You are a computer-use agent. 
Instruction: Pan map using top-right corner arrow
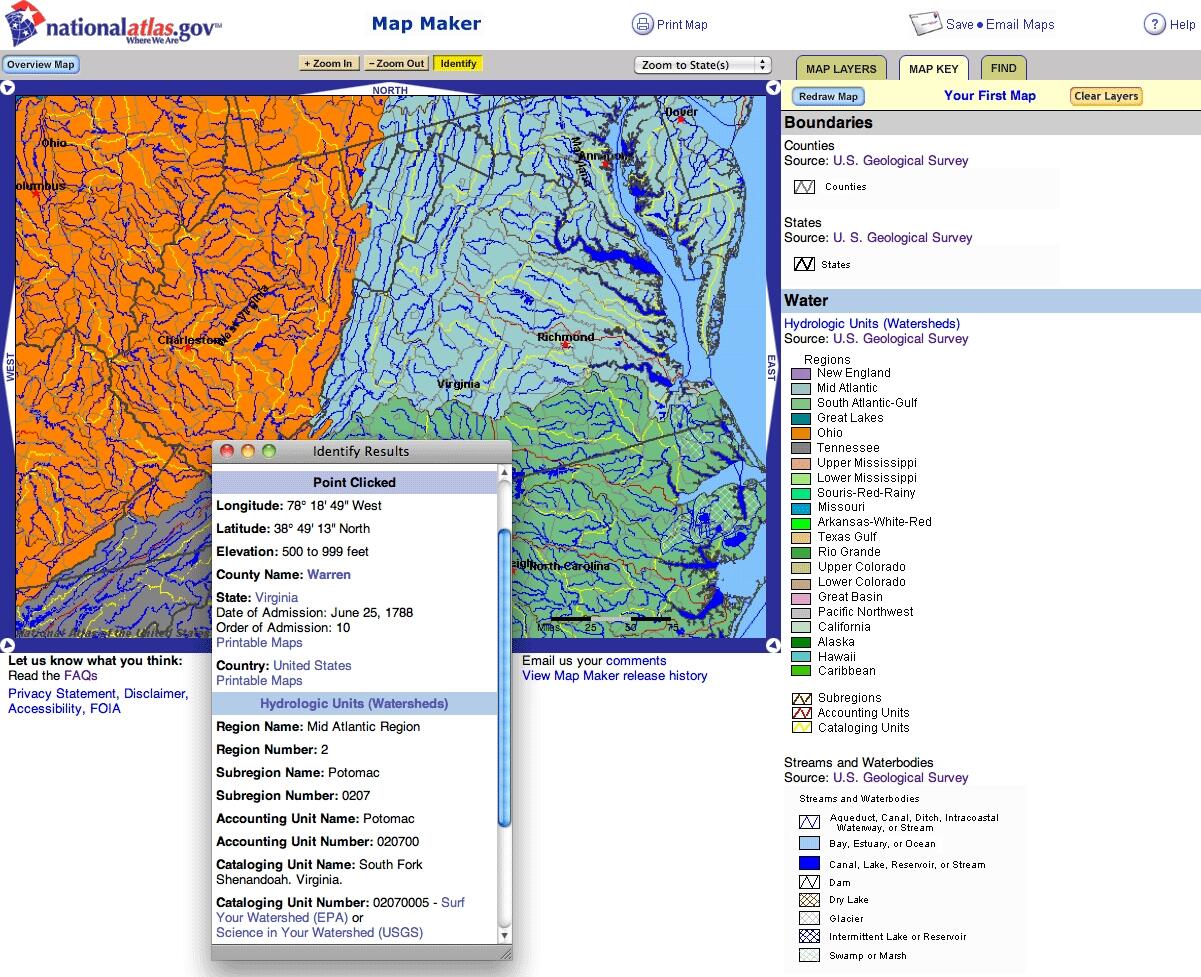[x=773, y=88]
